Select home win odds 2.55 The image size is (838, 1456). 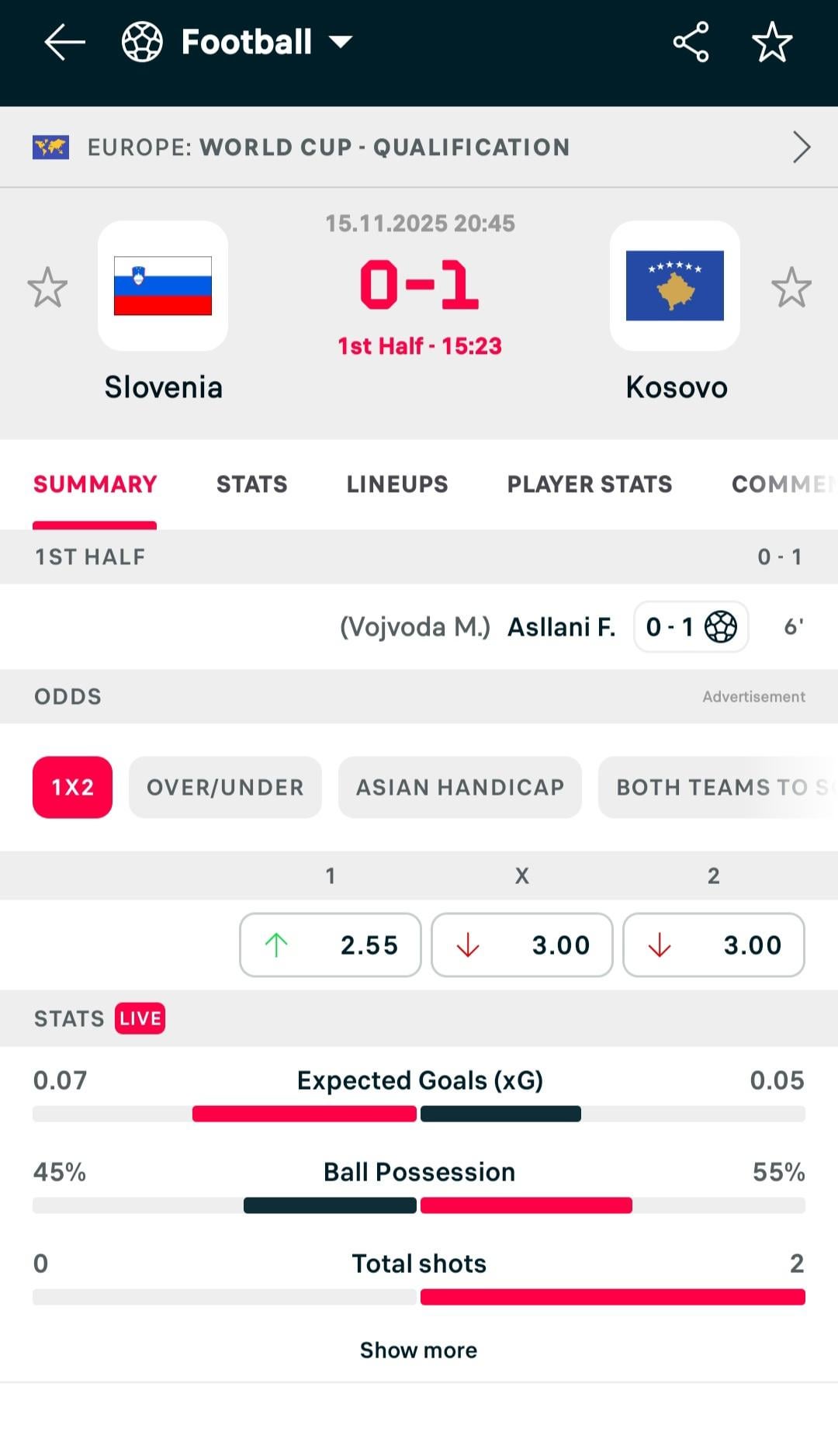(331, 945)
